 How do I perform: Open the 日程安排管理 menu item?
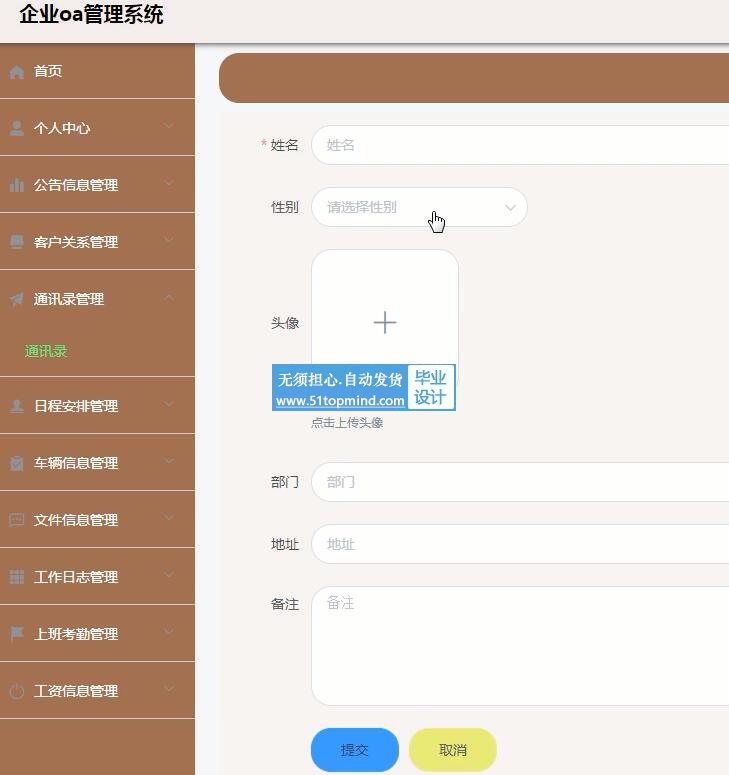click(x=97, y=406)
